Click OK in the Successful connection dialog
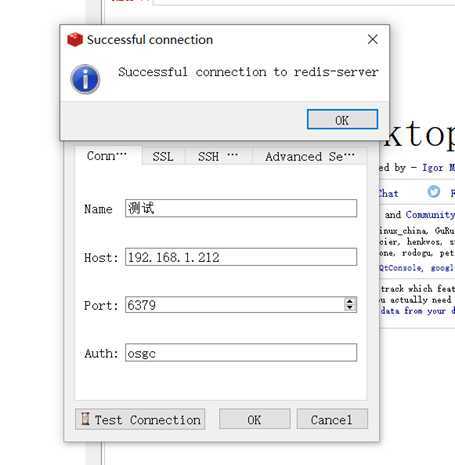This screenshot has width=455, height=465. 342,119
